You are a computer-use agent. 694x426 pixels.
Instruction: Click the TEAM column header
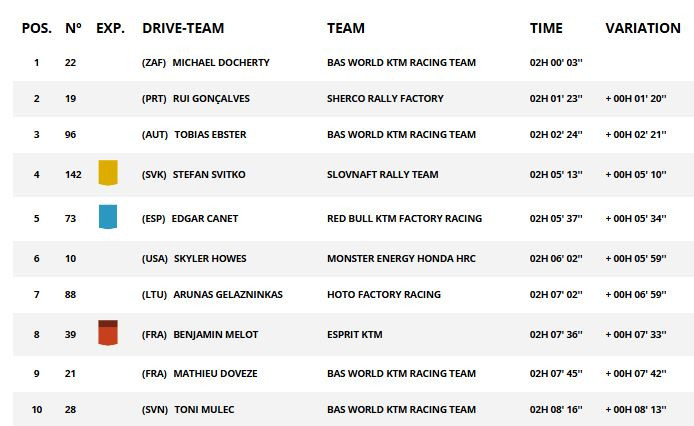point(346,28)
